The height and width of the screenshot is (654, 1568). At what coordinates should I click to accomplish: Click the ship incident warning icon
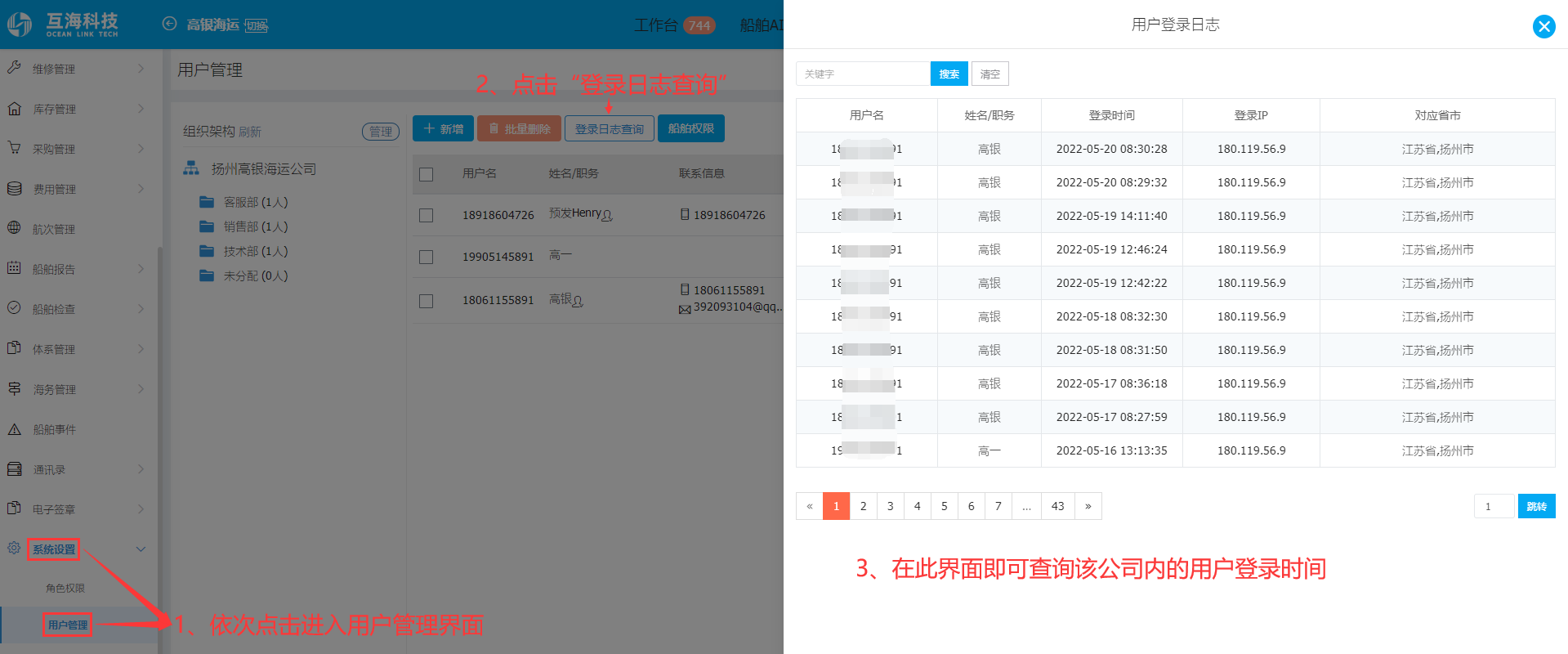[x=14, y=428]
